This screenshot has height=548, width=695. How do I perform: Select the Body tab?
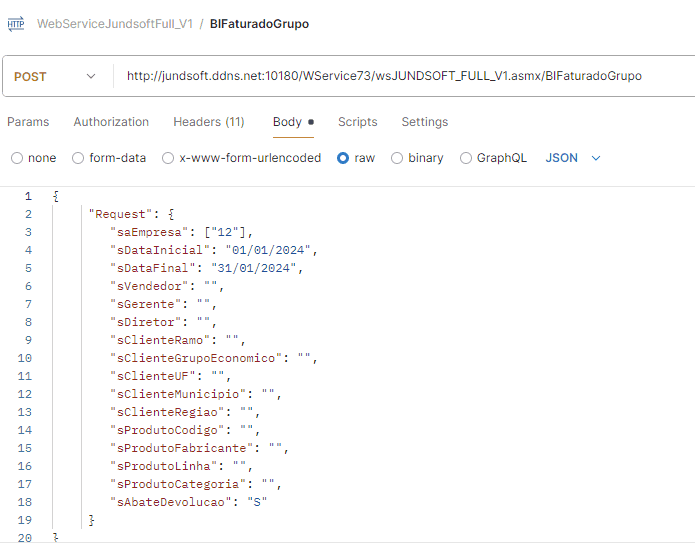click(x=287, y=122)
